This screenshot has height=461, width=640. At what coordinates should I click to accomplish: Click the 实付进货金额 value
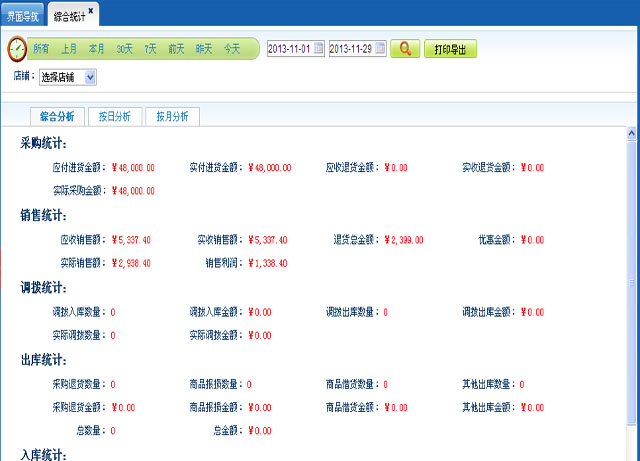pyautogui.click(x=269, y=168)
